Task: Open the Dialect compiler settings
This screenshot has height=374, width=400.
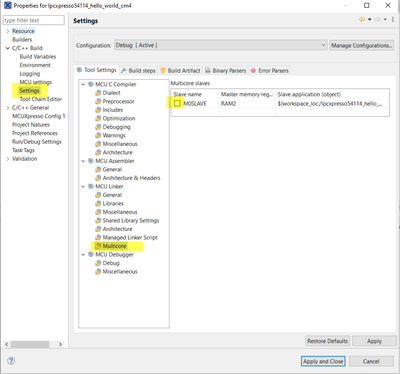Action: pyautogui.click(x=111, y=93)
